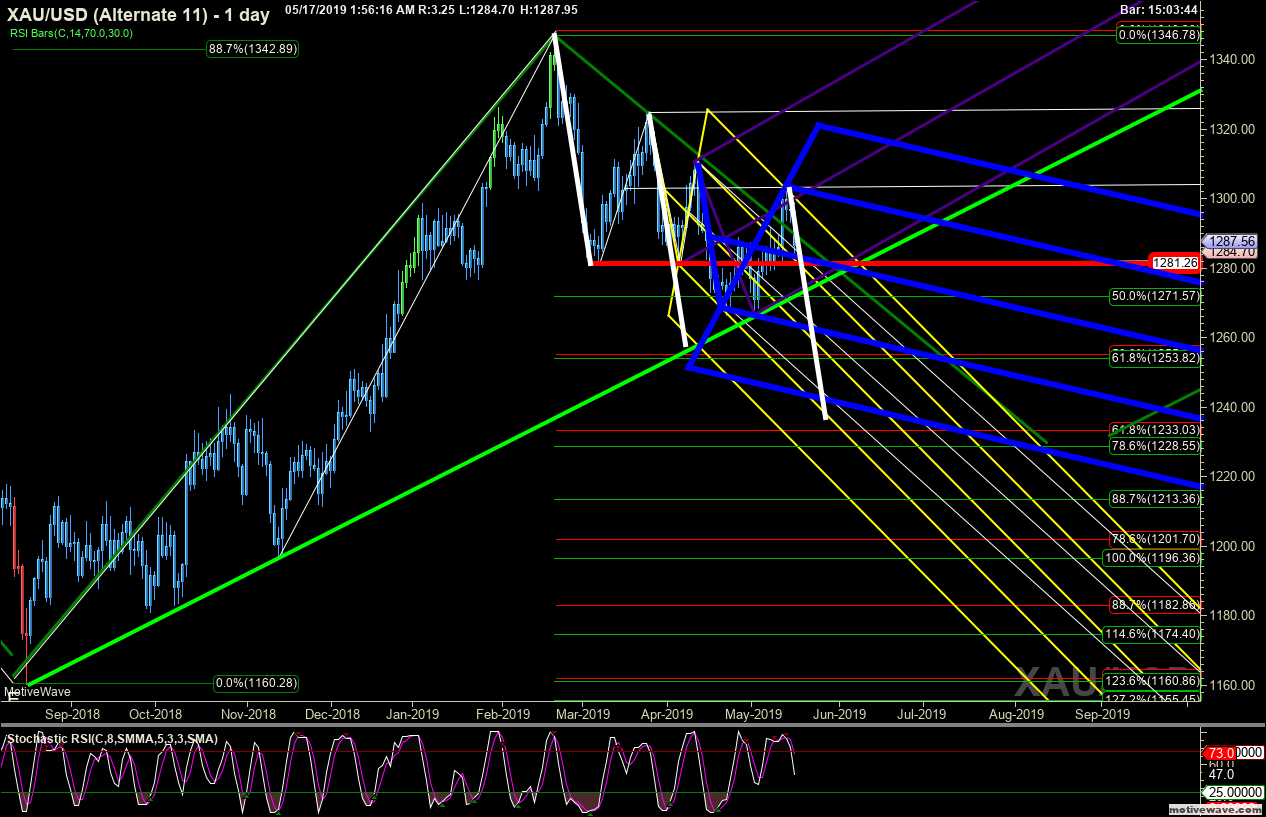This screenshot has height=817, width=1266.
Task: Select the 78.6%(1228.55) level label
Action: (1154, 446)
